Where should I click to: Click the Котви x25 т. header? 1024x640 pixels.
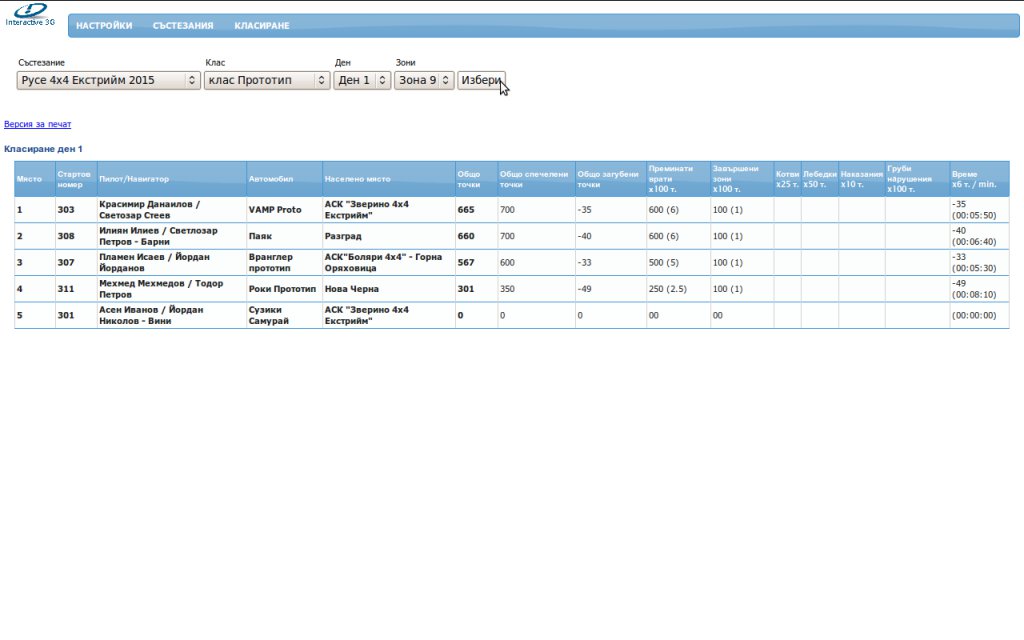tap(787, 179)
